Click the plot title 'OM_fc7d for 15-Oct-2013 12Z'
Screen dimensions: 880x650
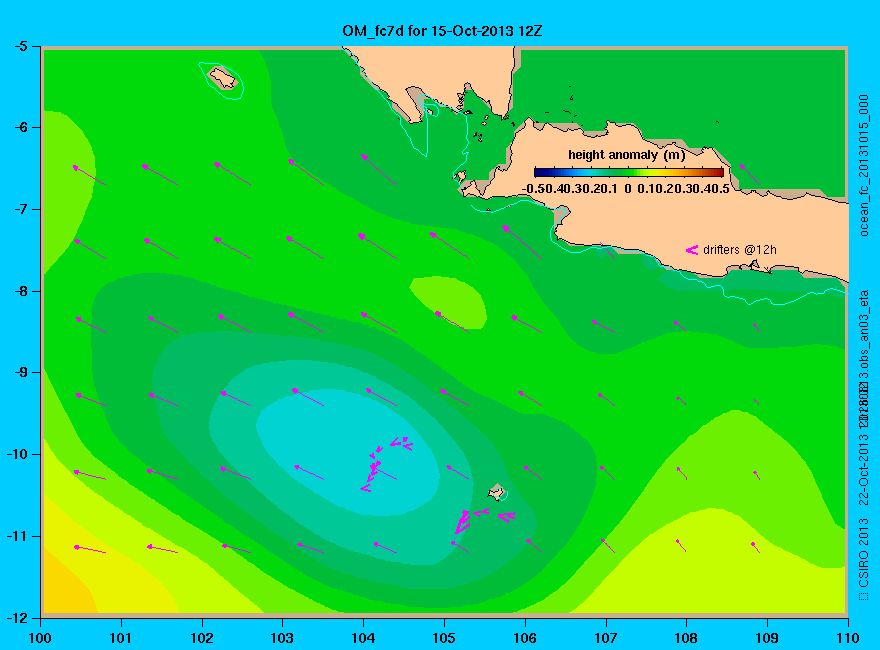[x=442, y=30]
